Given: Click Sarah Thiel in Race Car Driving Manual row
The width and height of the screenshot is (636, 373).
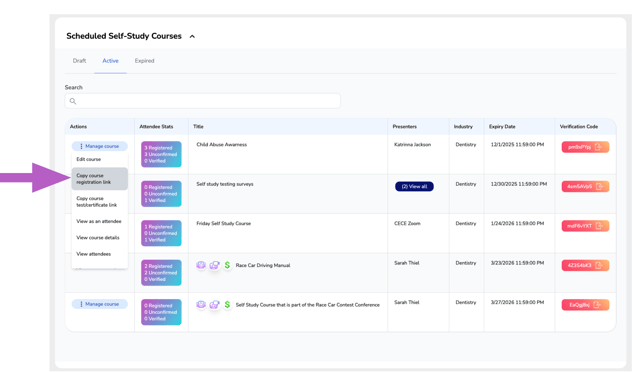Looking at the screenshot, I should (x=406, y=263).
